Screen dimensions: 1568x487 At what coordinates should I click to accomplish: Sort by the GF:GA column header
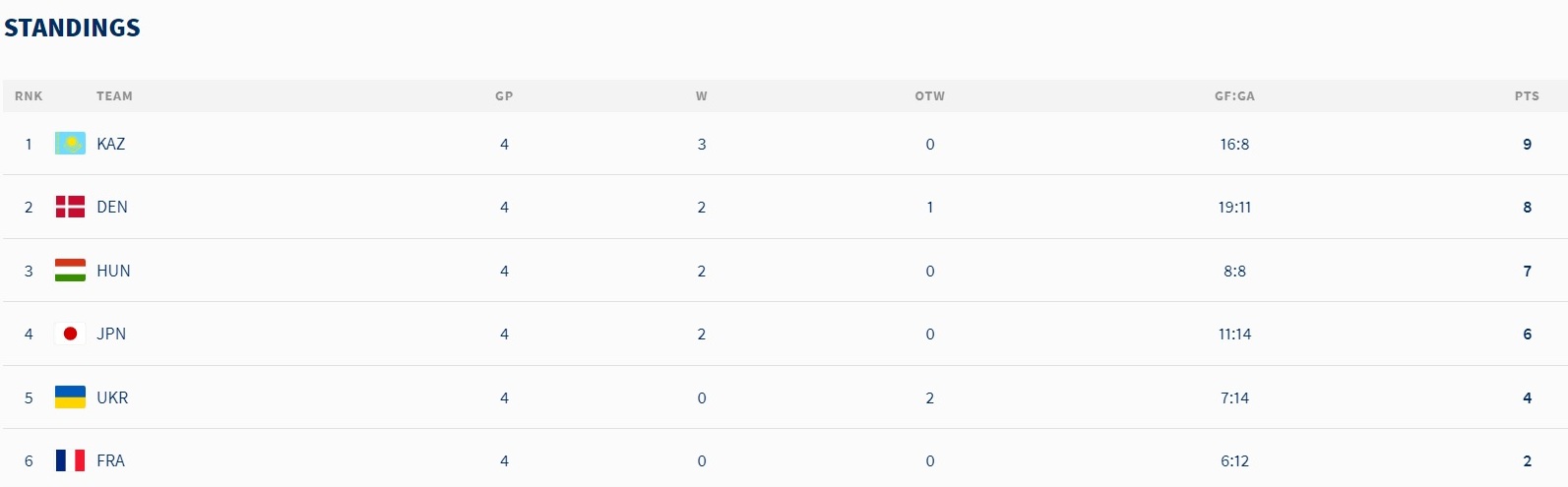tap(1234, 96)
